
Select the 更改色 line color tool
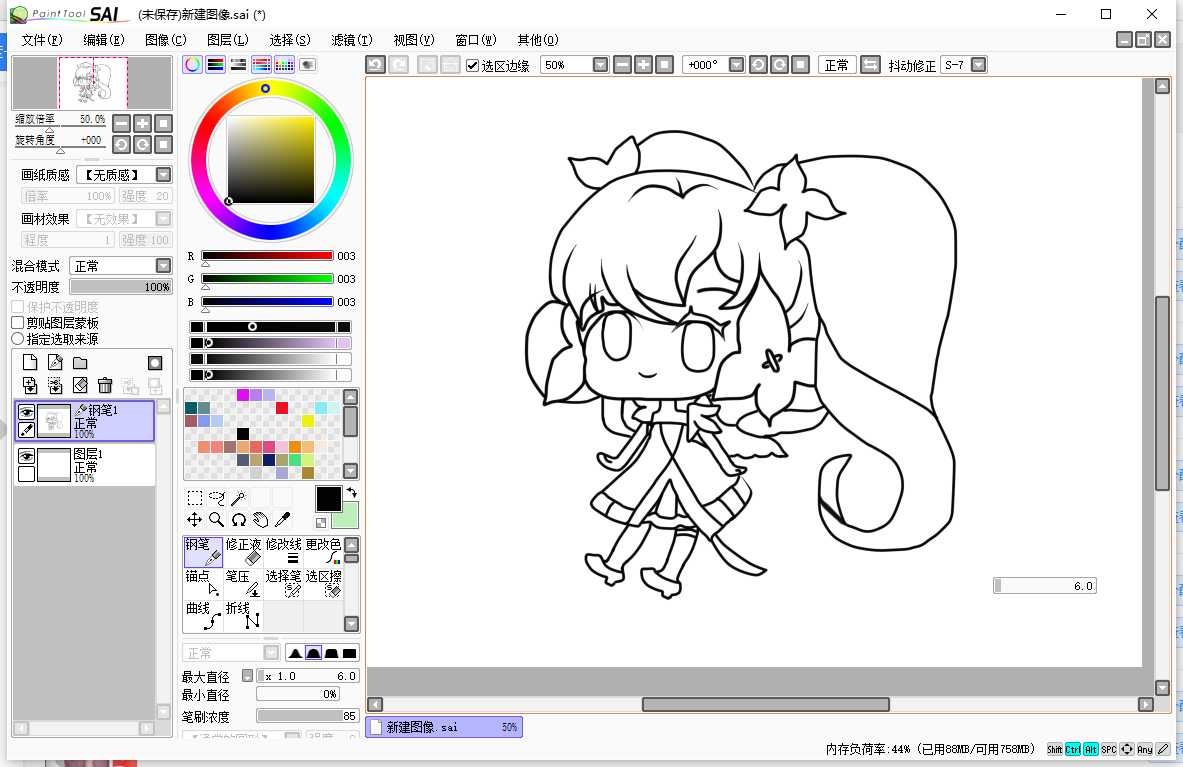click(323, 552)
